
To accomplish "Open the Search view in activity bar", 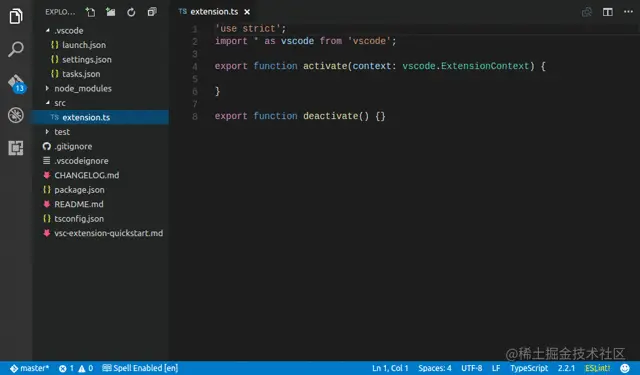I will tap(16, 49).
